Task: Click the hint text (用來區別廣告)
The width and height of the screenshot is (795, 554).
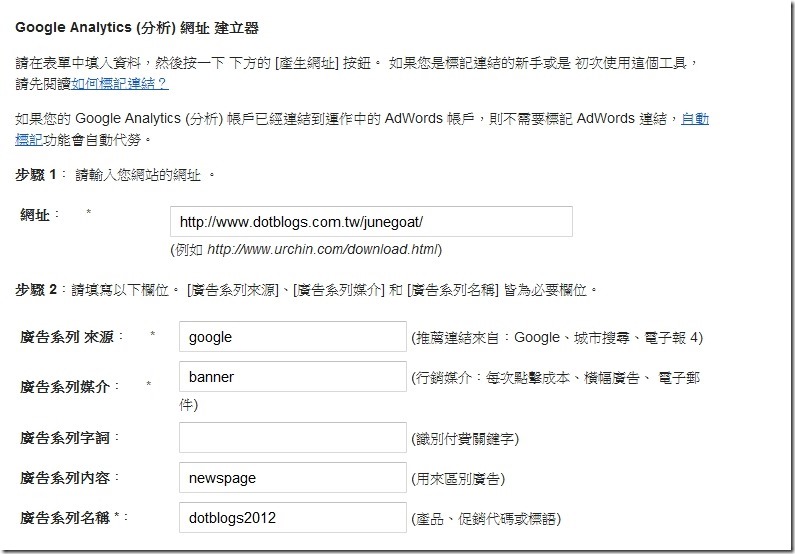Action: pos(458,479)
